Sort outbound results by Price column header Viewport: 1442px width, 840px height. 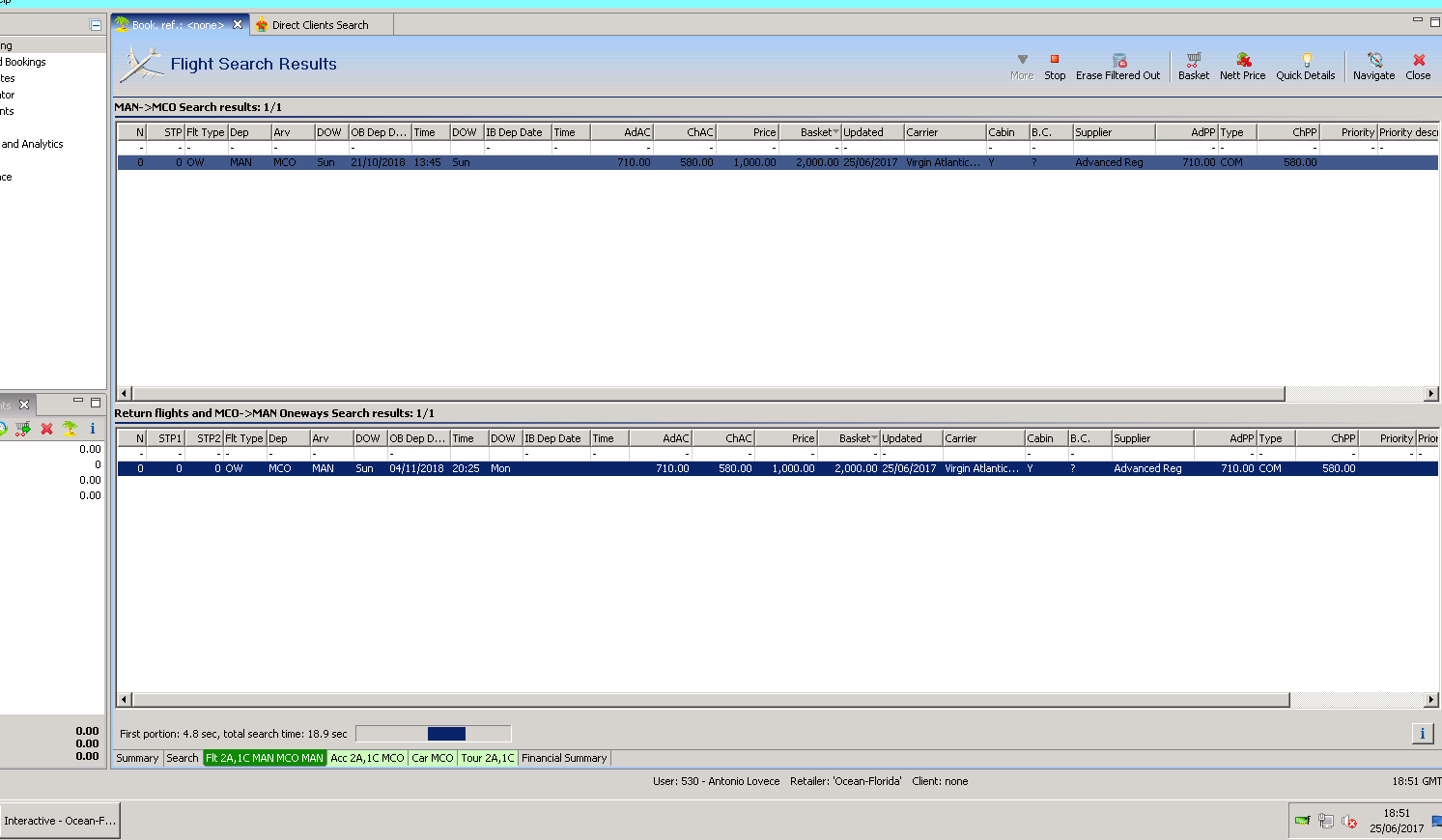(x=747, y=132)
